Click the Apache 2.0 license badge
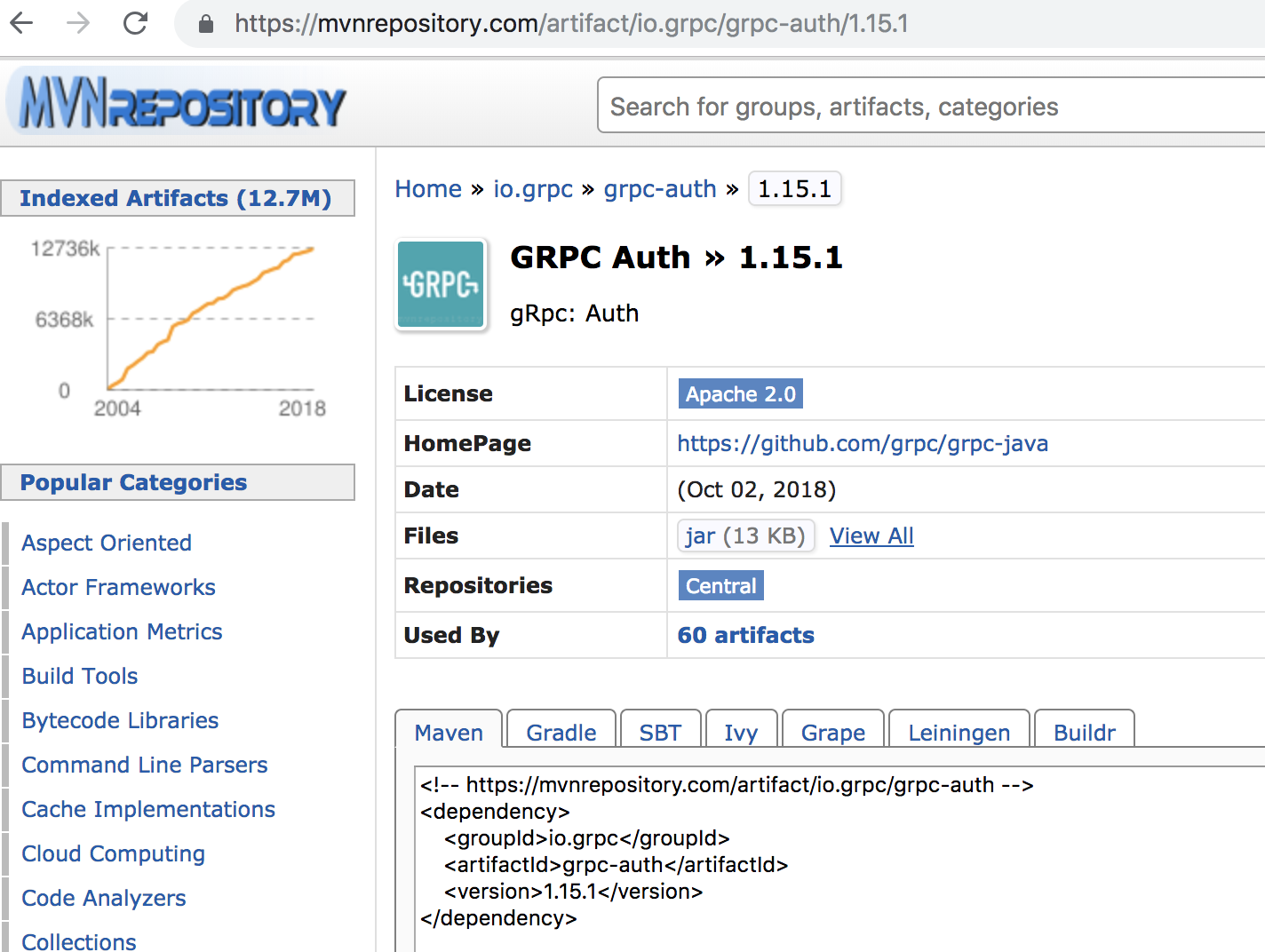The height and width of the screenshot is (952, 1265). pyautogui.click(x=740, y=393)
